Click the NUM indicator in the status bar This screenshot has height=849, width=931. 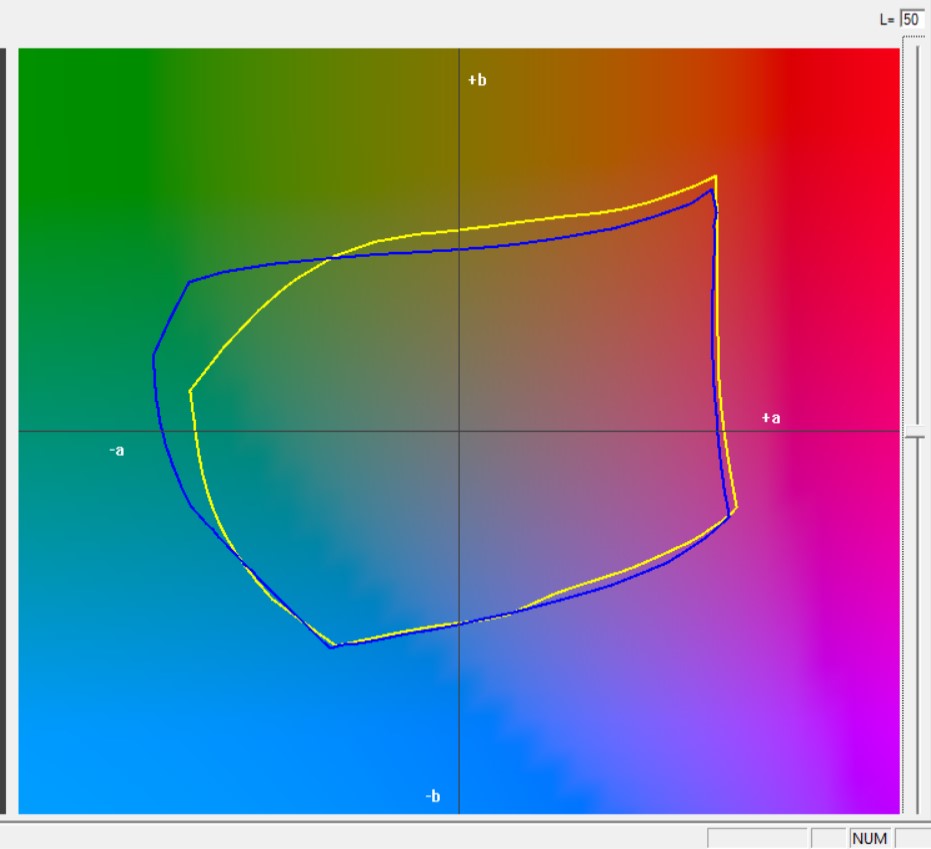coord(870,839)
